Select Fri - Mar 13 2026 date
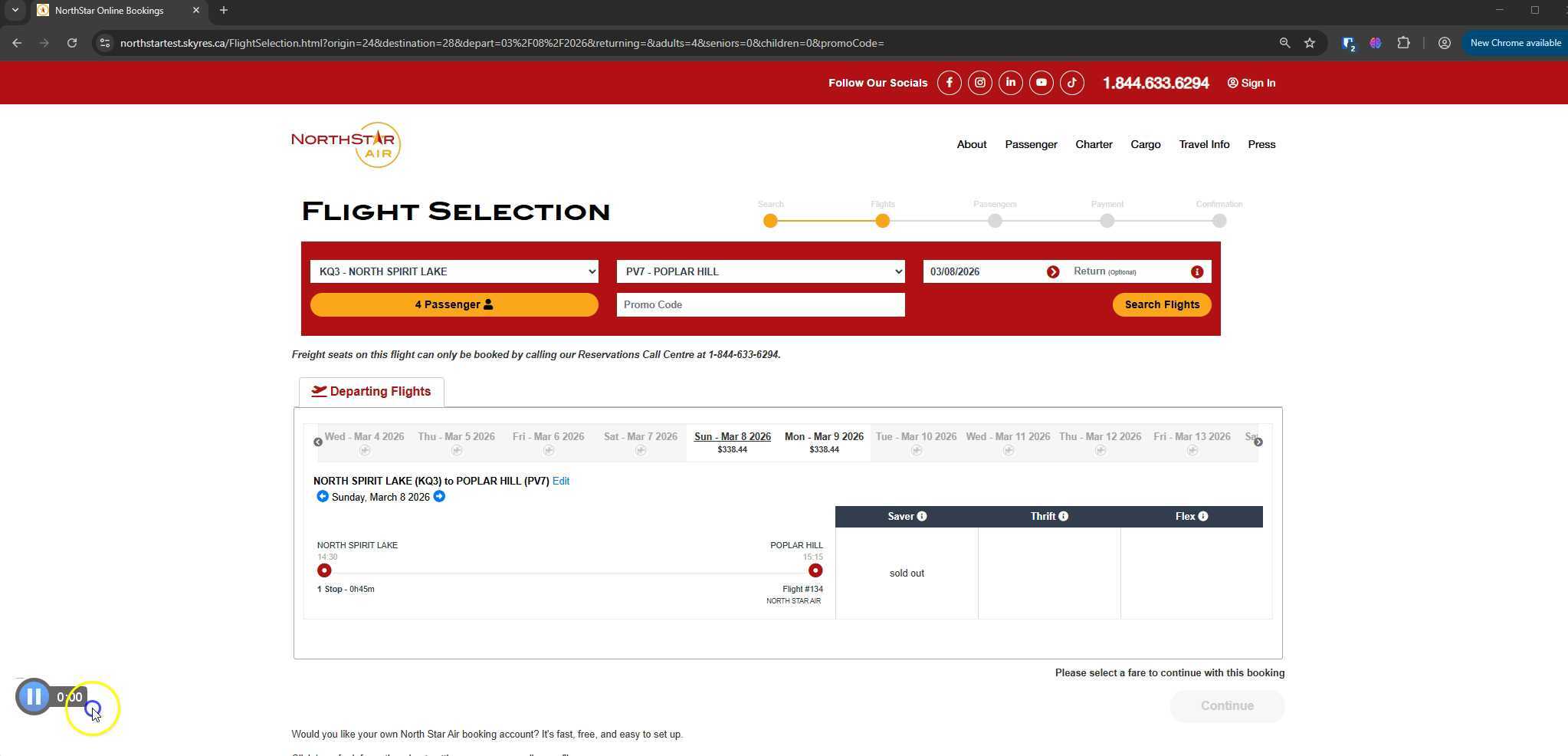The width and height of the screenshot is (1568, 756). [1192, 442]
